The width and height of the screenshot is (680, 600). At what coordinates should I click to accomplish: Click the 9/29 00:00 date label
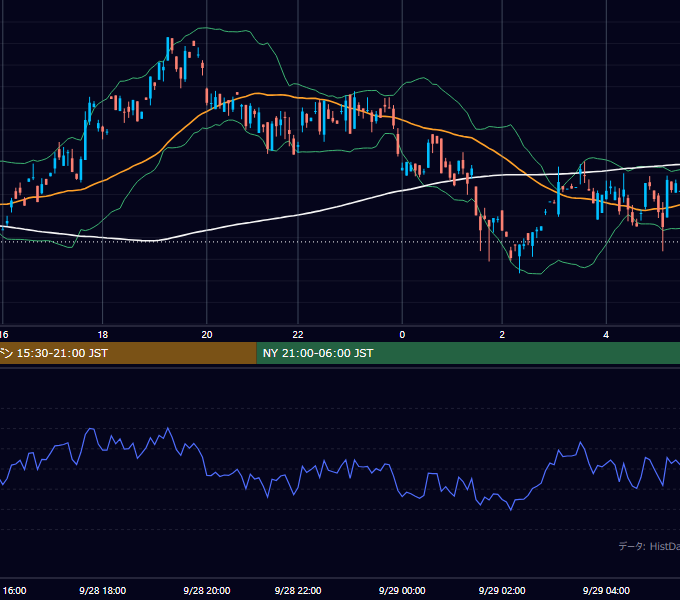(x=402, y=590)
